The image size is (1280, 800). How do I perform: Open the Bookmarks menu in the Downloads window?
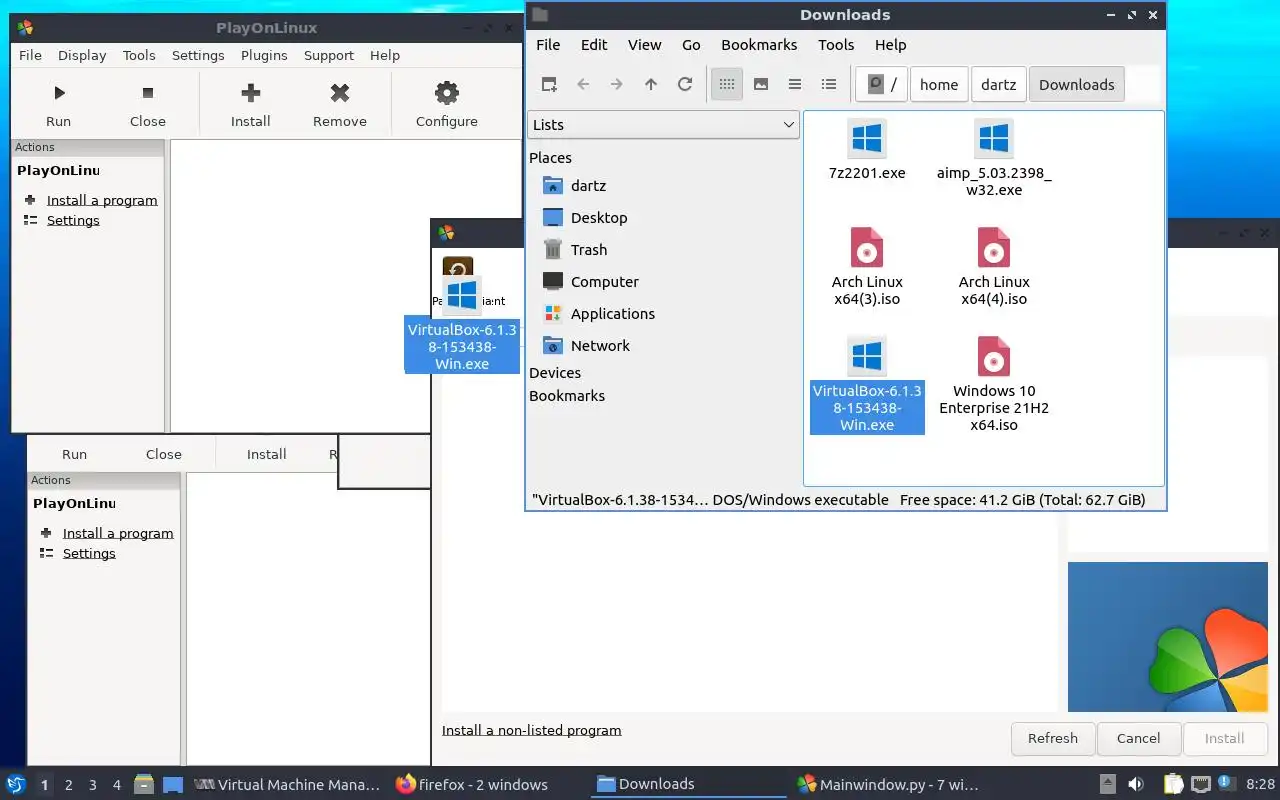click(x=759, y=44)
